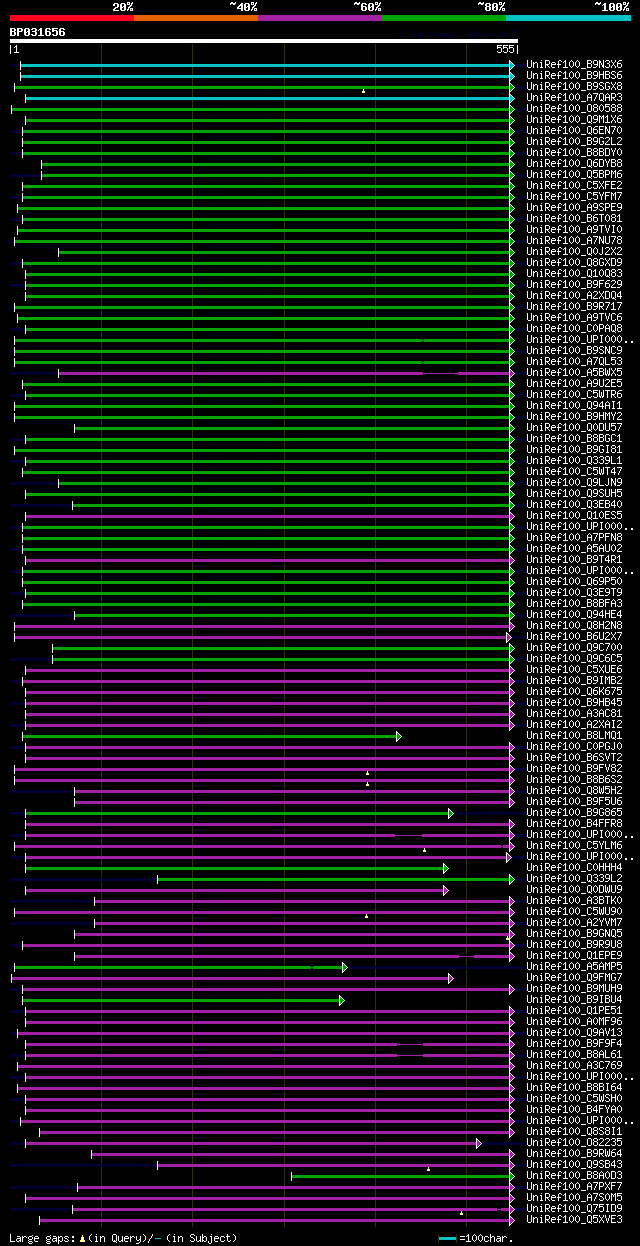Select label UniRef100_B9G2L2
Viewport: 640px width, 1246px height.
coord(574,141)
